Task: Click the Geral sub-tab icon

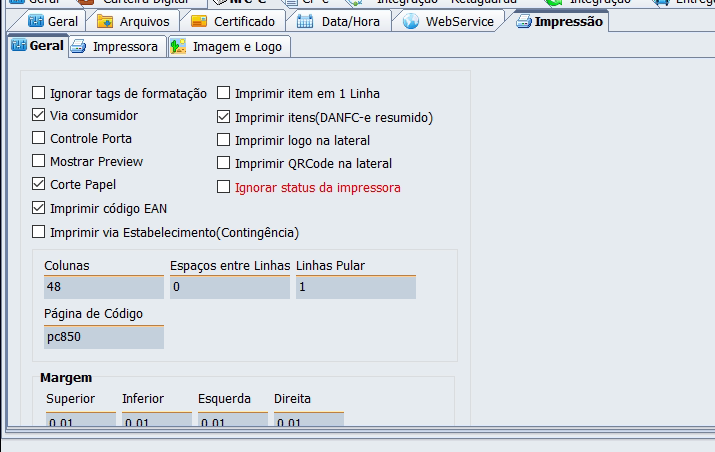Action: pos(17,46)
